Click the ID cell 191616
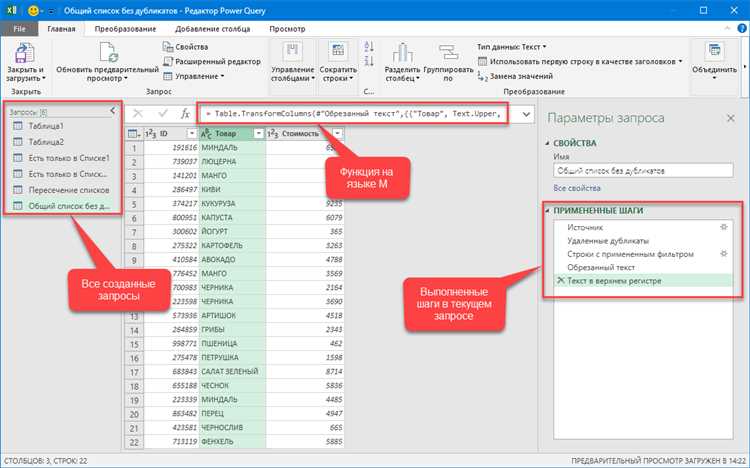 point(171,147)
